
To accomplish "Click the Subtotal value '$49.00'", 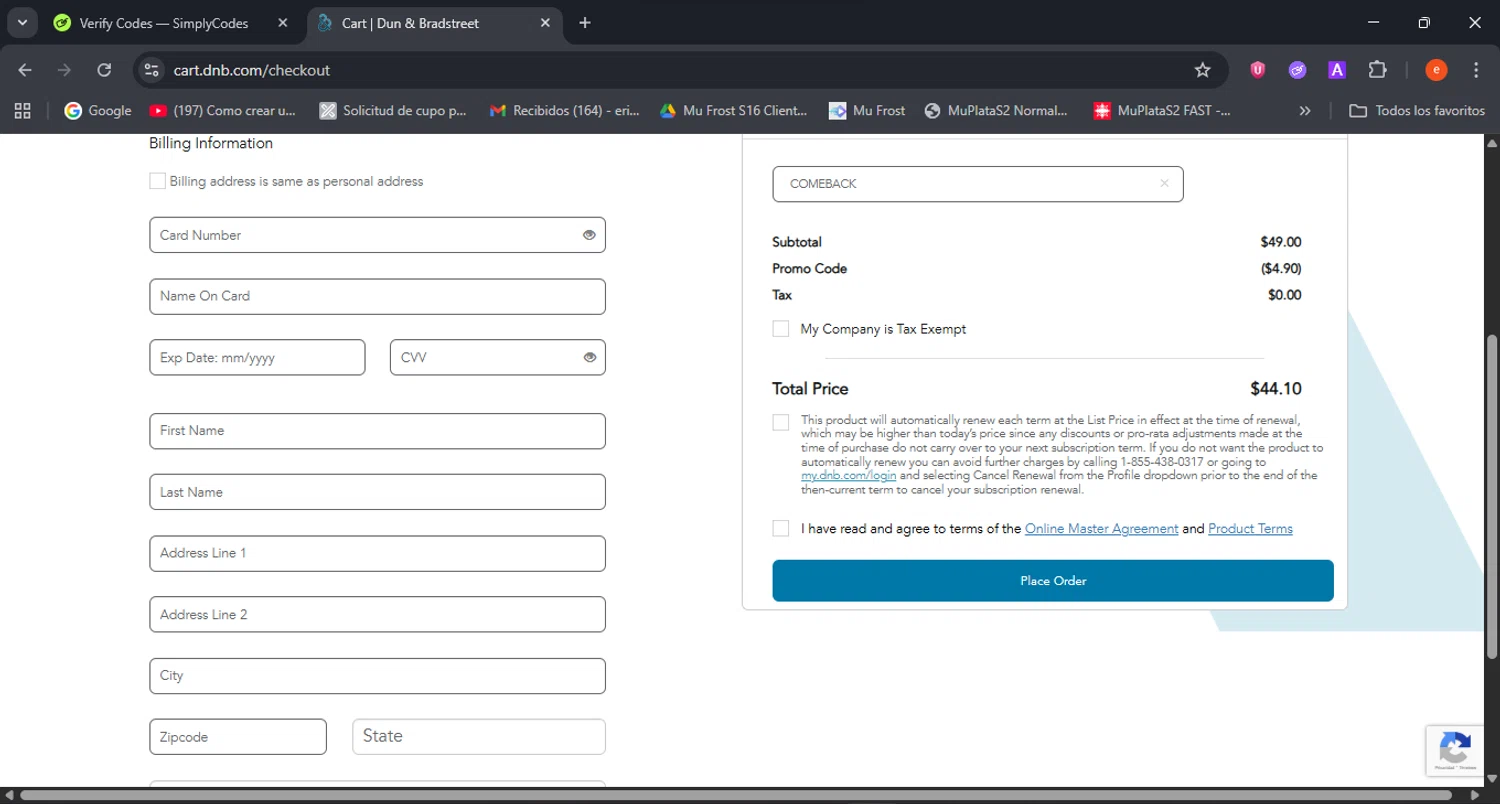I will click(1281, 242).
